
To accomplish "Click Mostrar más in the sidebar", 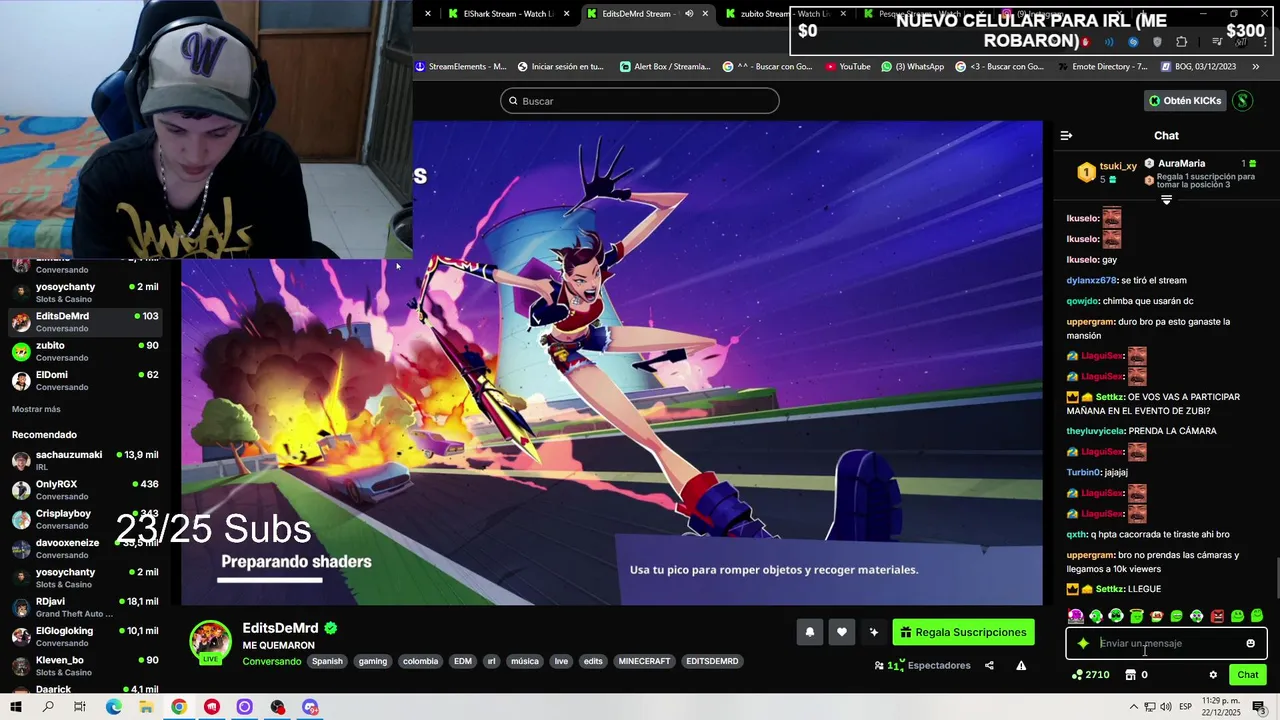I will (36, 409).
